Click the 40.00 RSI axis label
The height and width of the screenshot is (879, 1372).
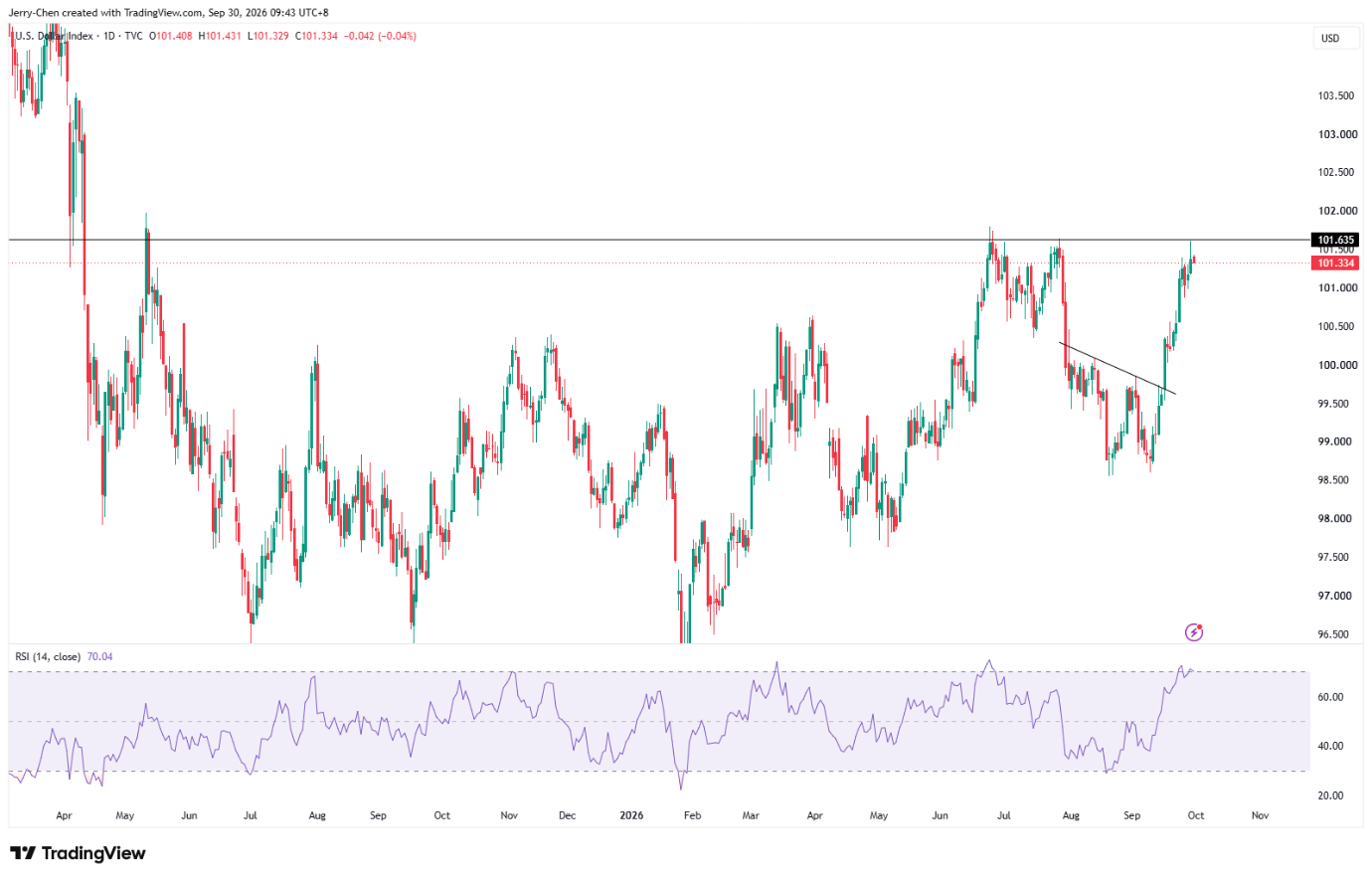(1330, 746)
